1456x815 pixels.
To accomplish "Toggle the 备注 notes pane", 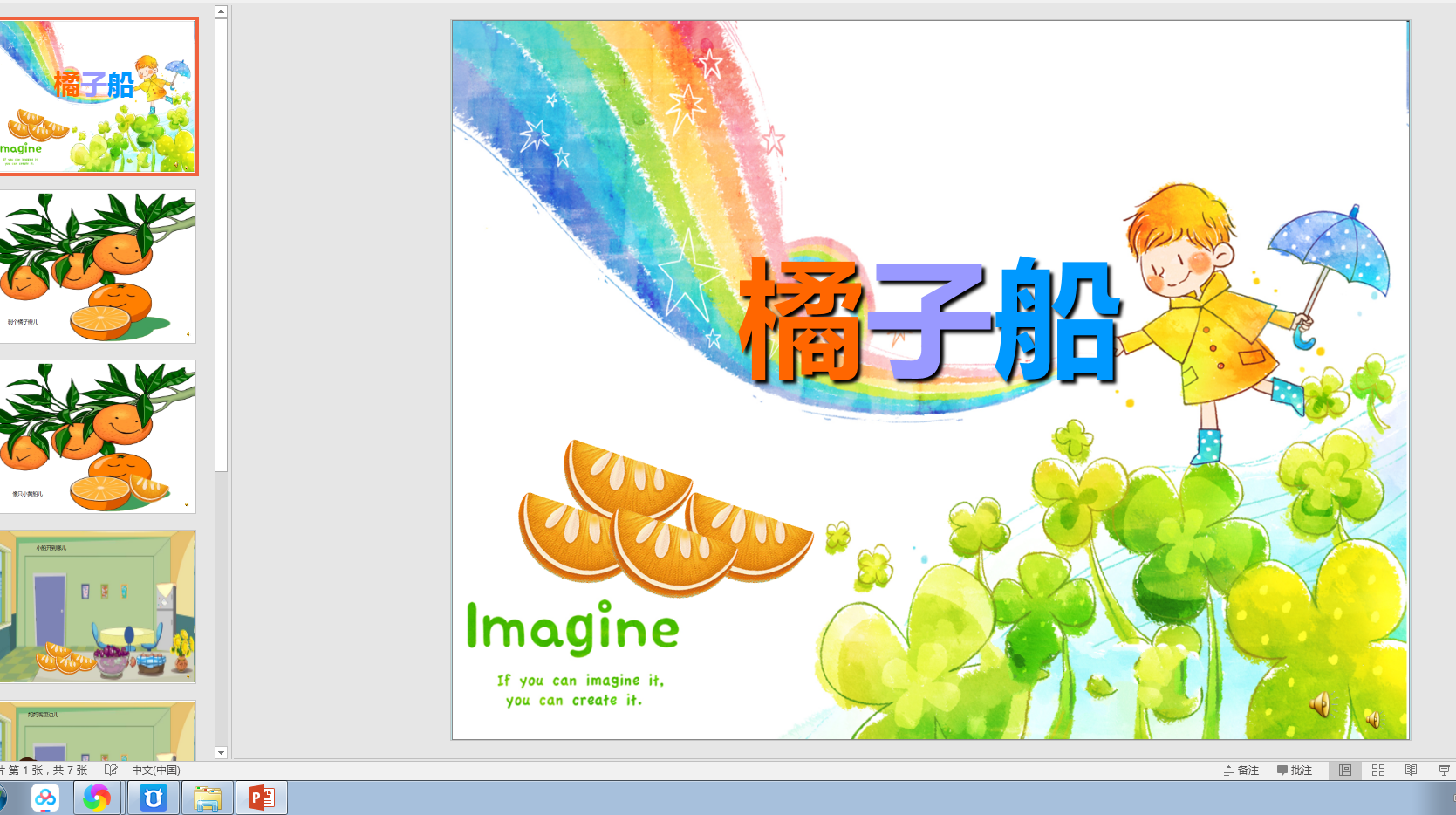I will point(1241,770).
